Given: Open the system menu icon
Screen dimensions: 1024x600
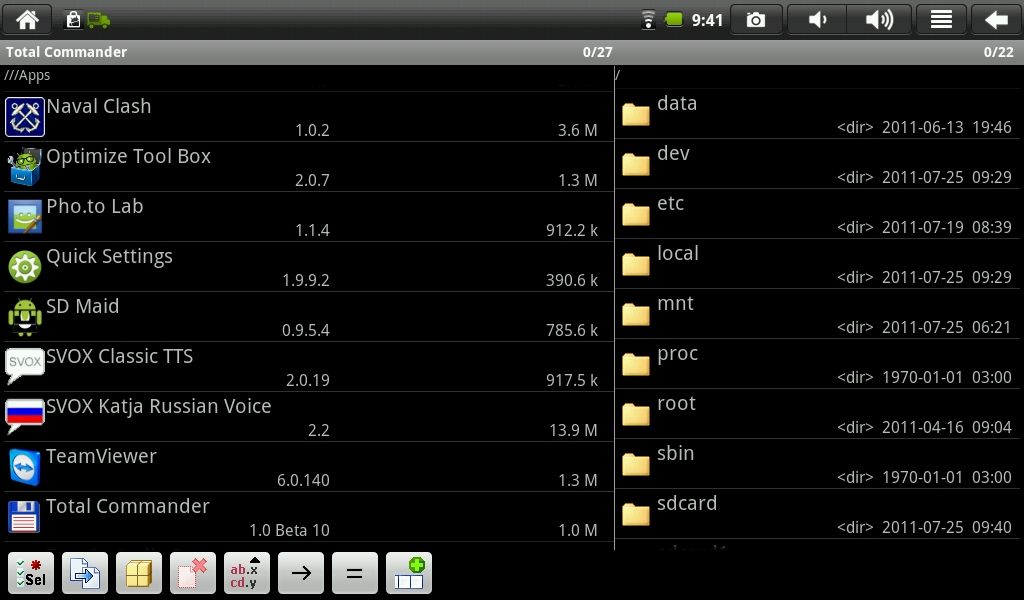Looking at the screenshot, I should (x=941, y=20).
